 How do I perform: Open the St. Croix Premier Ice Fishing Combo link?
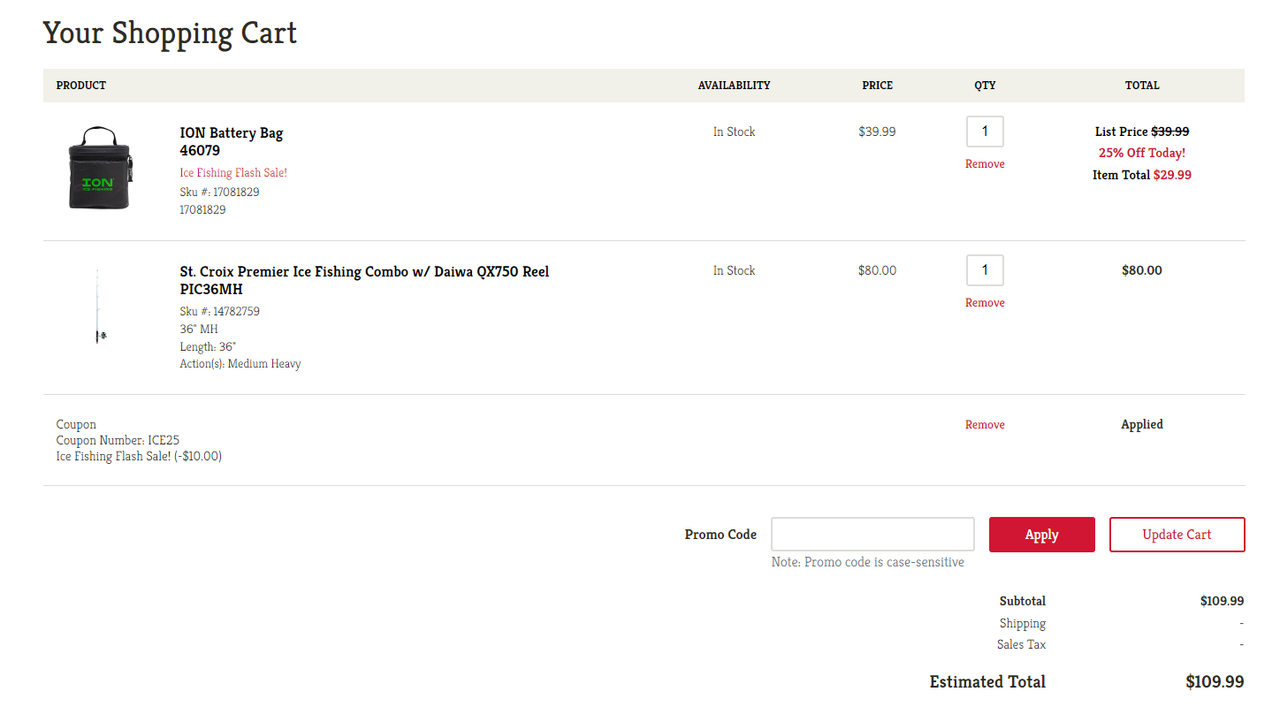[x=364, y=280]
